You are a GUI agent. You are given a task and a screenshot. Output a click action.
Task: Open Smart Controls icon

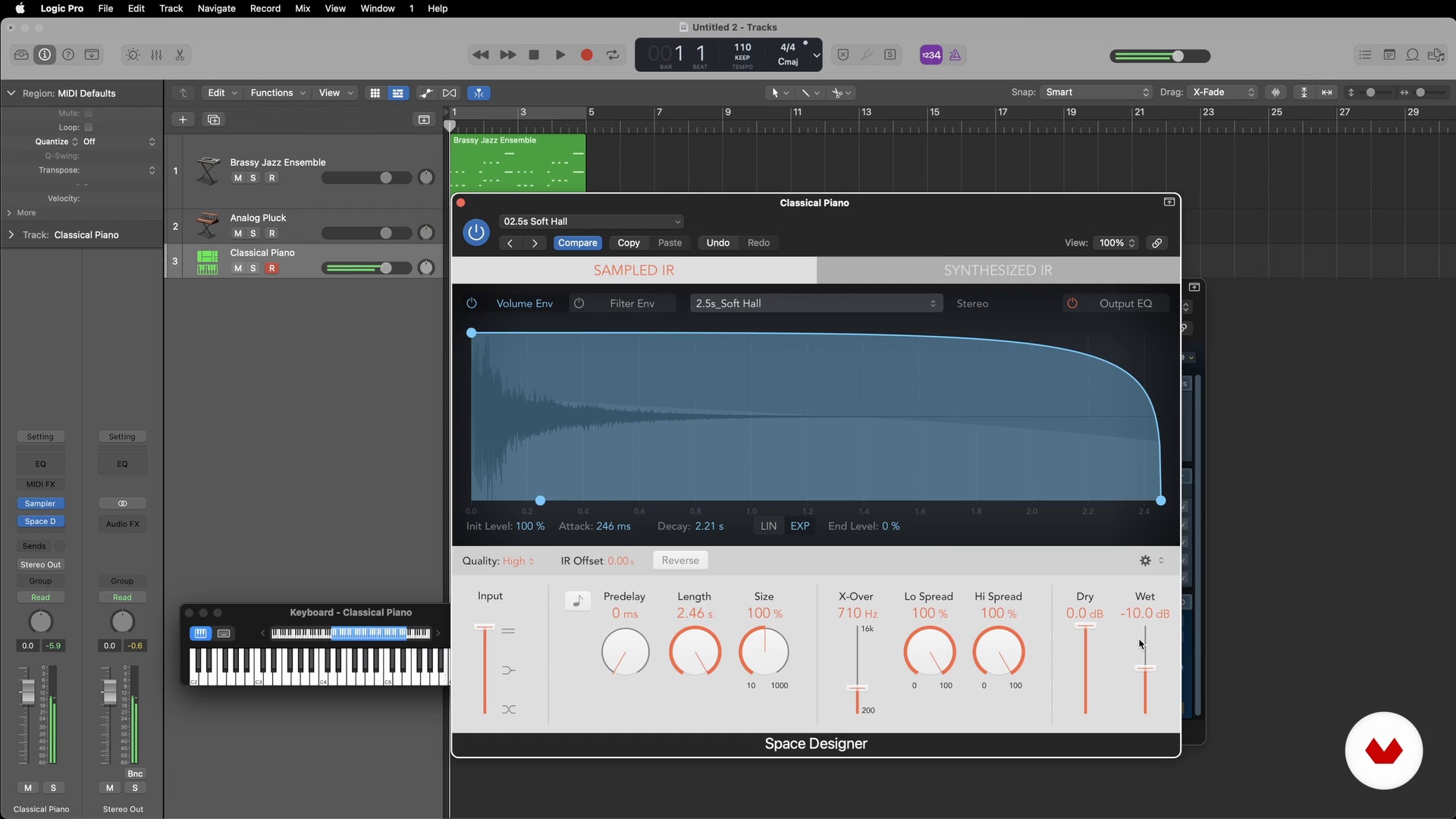[133, 55]
